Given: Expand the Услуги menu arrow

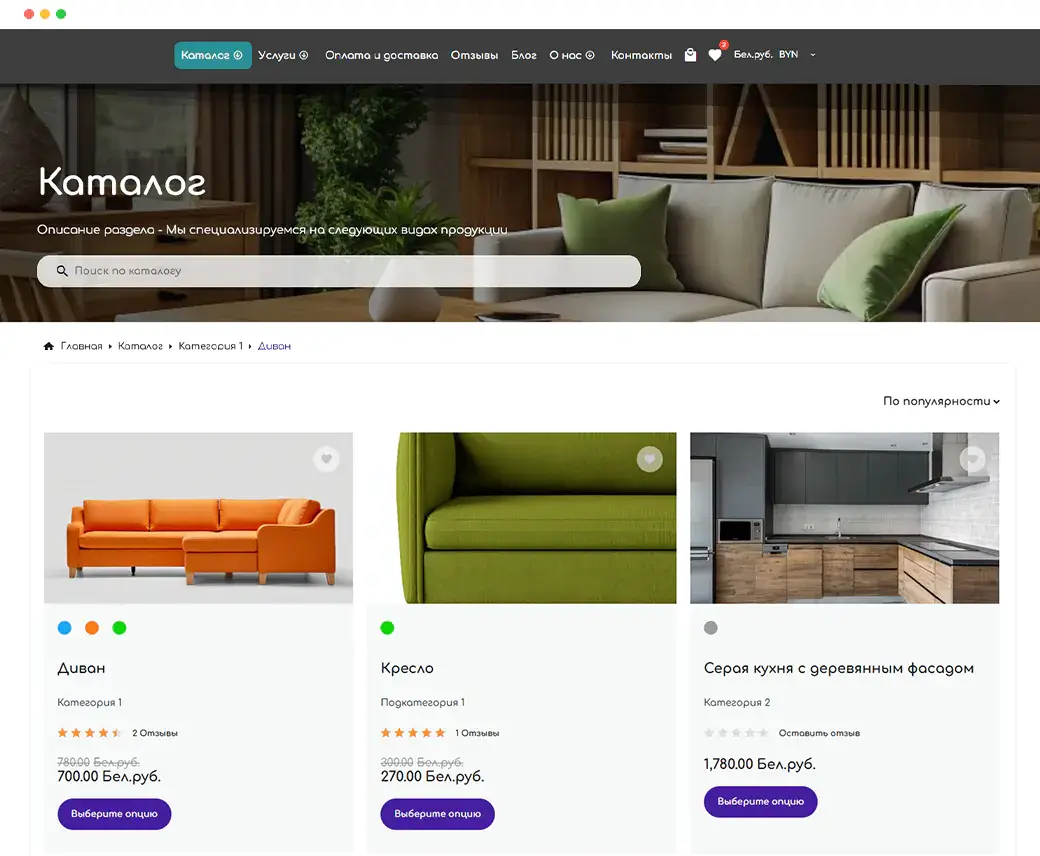Looking at the screenshot, I should [x=304, y=55].
